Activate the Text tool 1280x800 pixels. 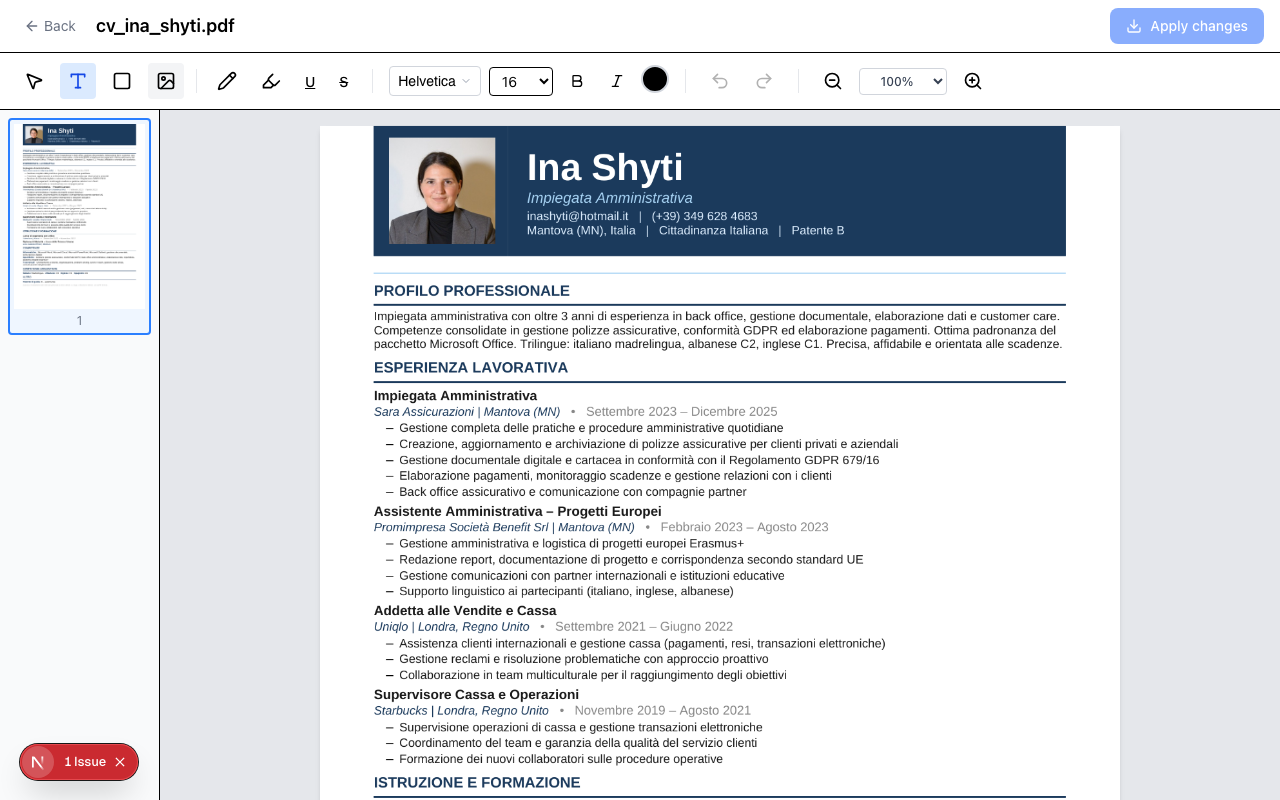coord(78,81)
